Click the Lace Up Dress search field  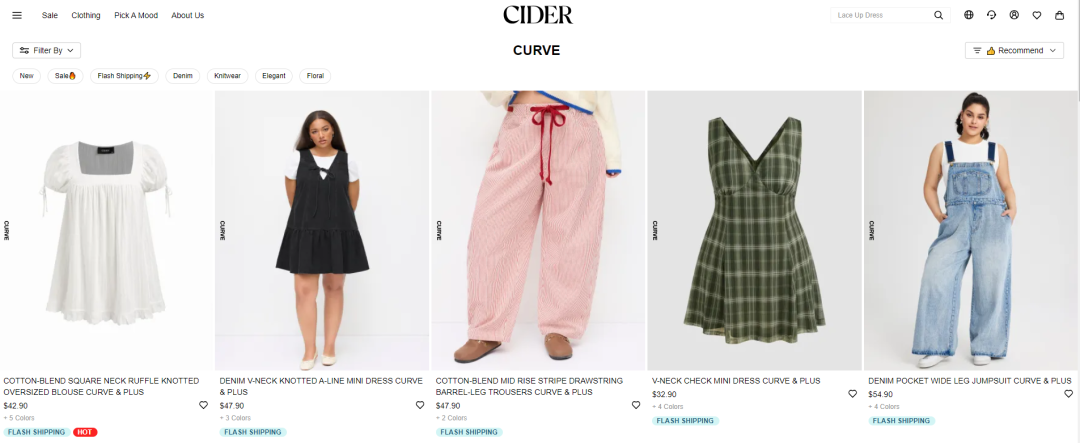(x=882, y=15)
